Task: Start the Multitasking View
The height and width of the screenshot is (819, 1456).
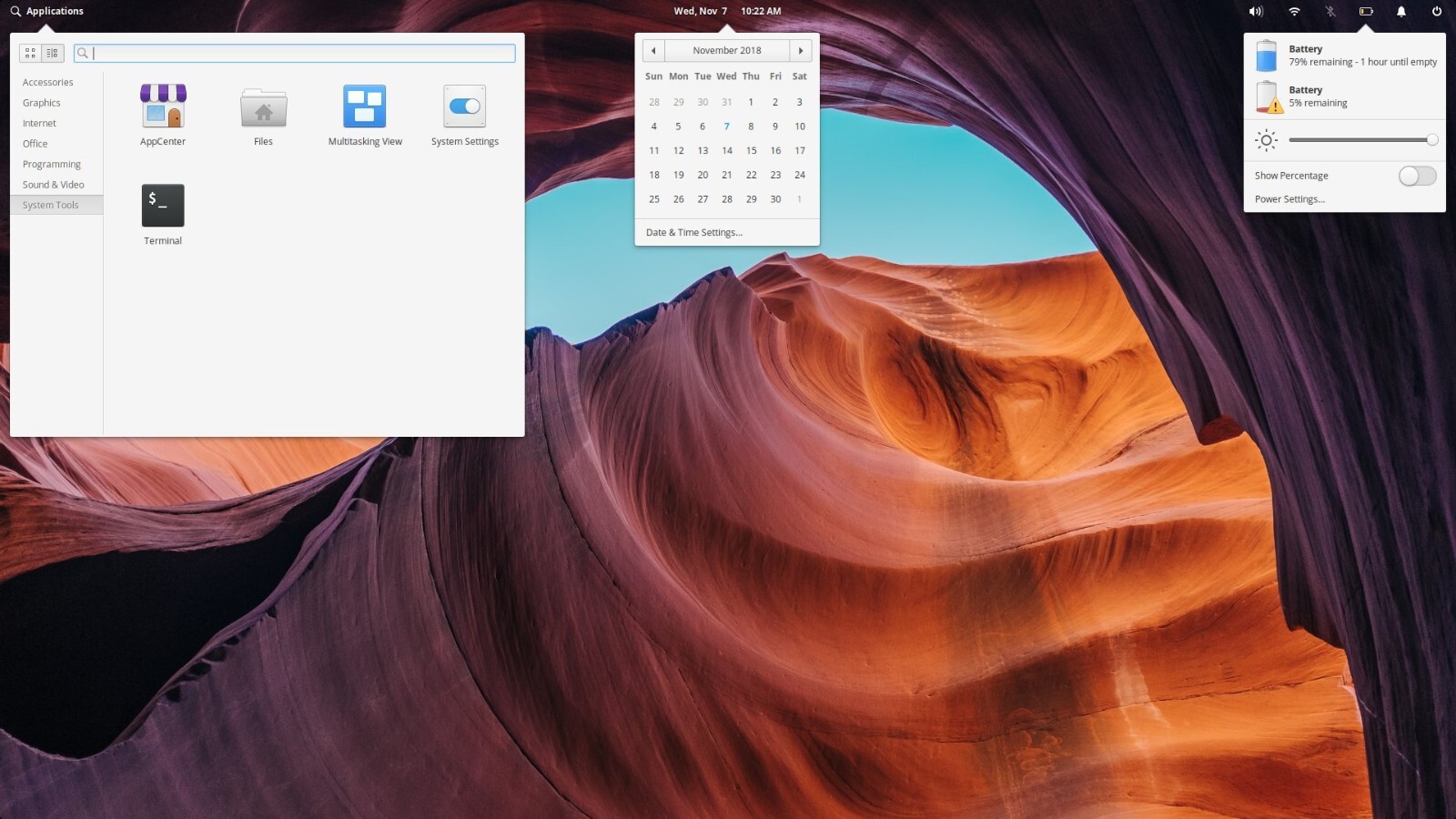Action: (364, 113)
